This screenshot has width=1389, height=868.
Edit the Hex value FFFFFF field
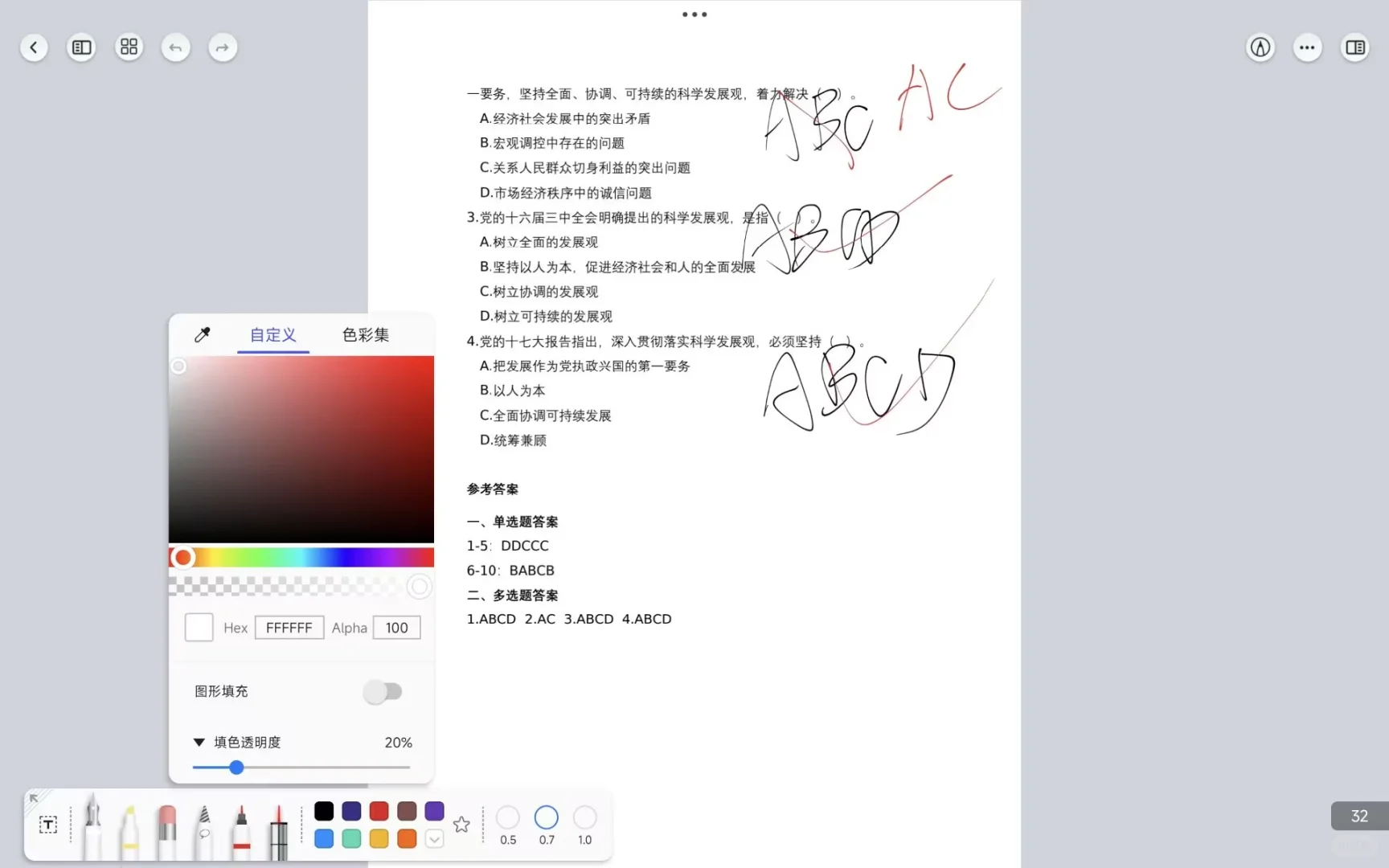(289, 628)
